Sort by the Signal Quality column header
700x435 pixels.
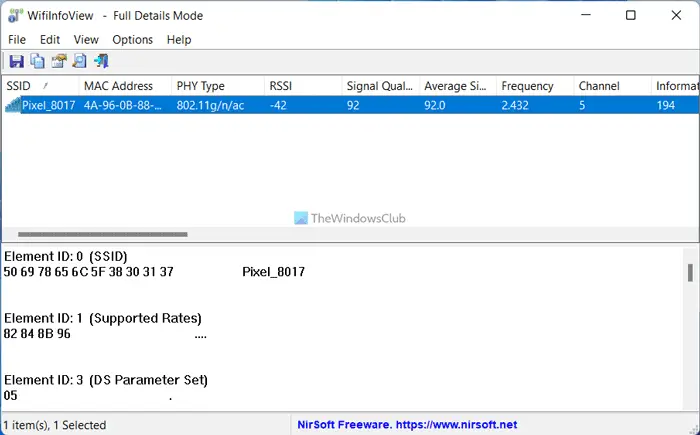[x=381, y=86]
